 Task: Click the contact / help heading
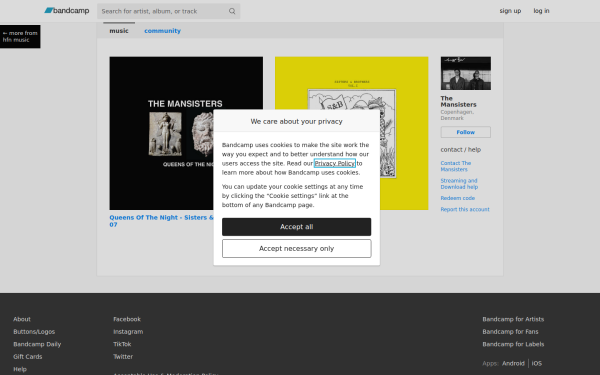click(x=460, y=150)
